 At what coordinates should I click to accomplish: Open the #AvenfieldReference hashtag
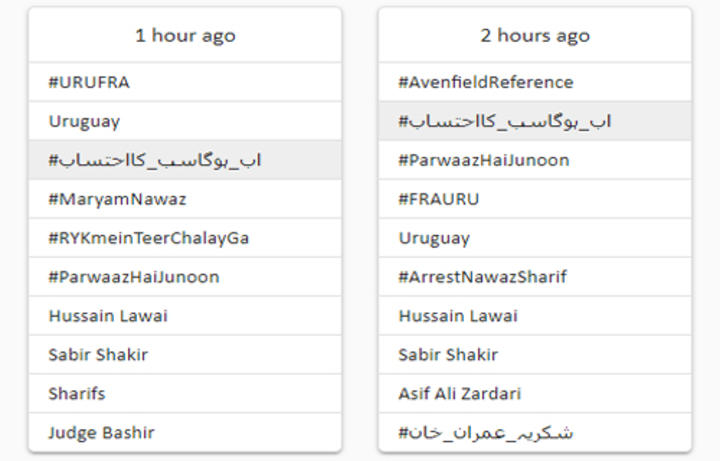point(535,82)
